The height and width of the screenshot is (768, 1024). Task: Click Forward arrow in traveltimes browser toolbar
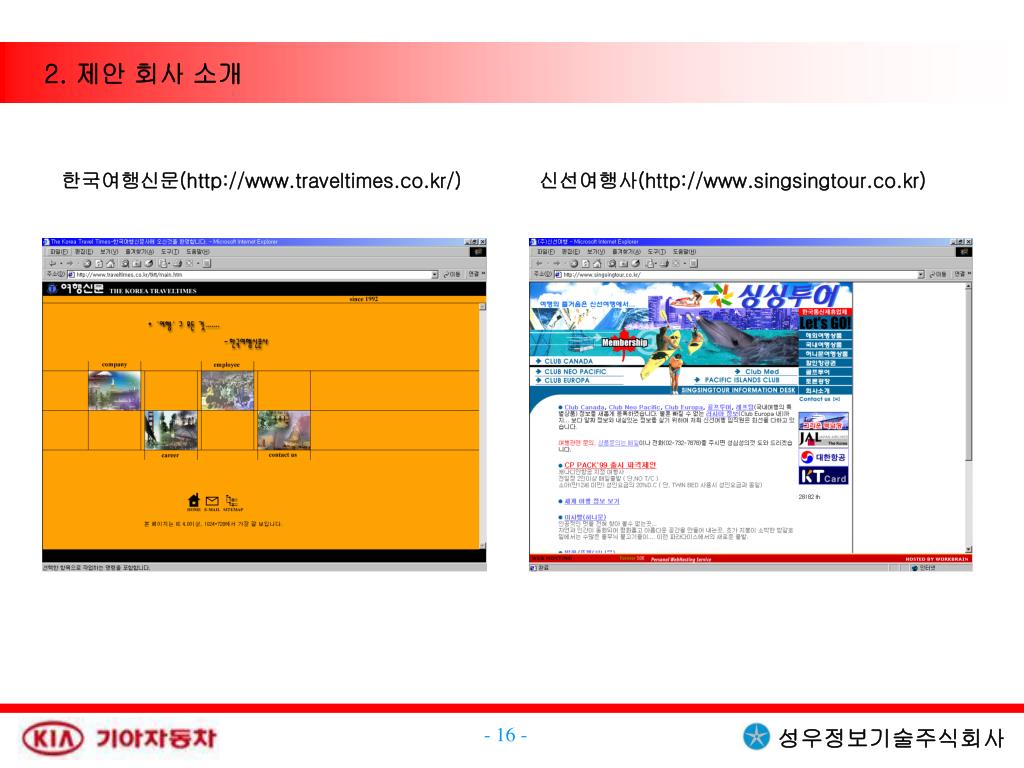[x=70, y=264]
